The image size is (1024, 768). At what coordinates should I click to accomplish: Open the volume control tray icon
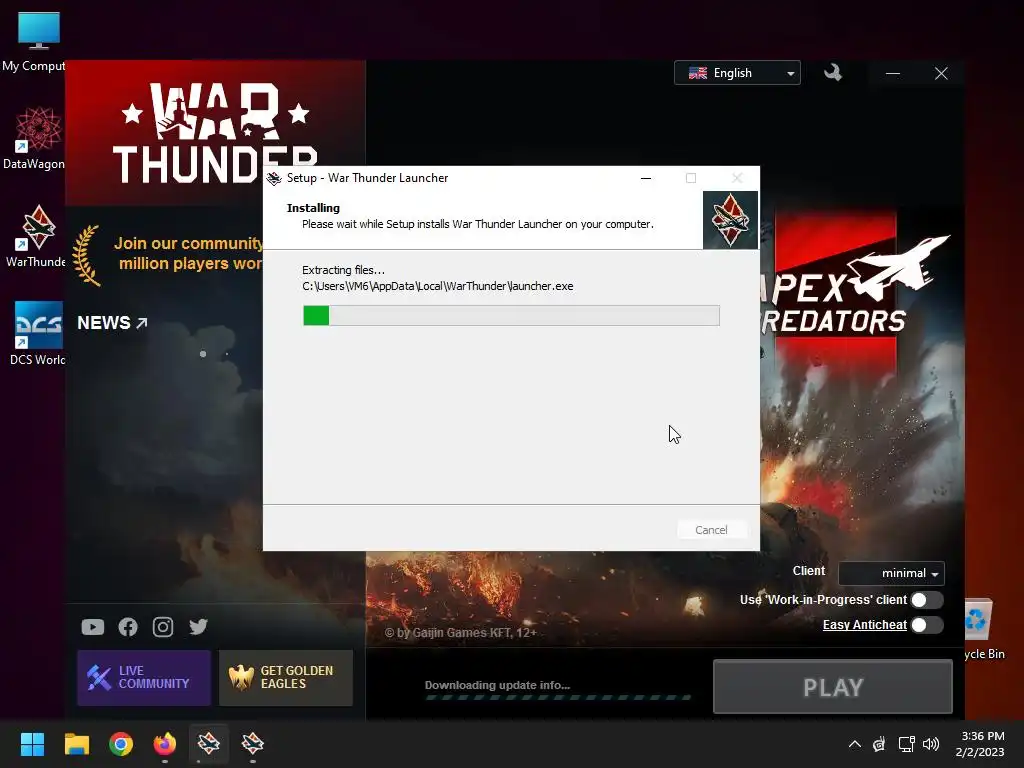coord(931,744)
